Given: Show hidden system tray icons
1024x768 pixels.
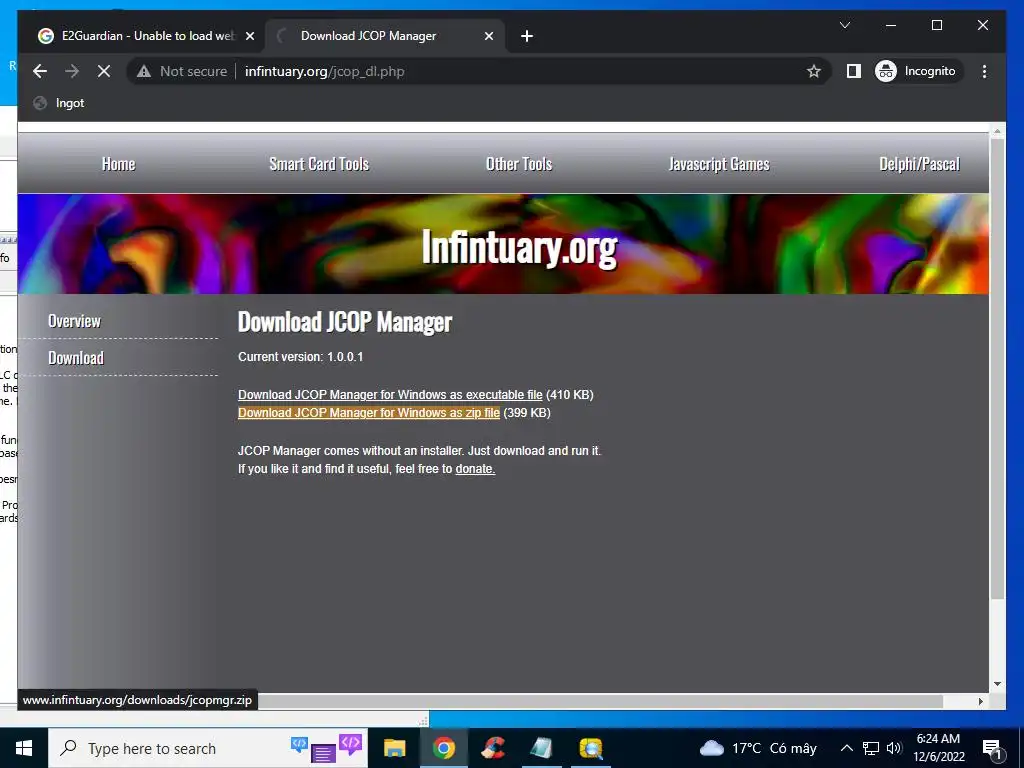Looking at the screenshot, I should (846, 748).
